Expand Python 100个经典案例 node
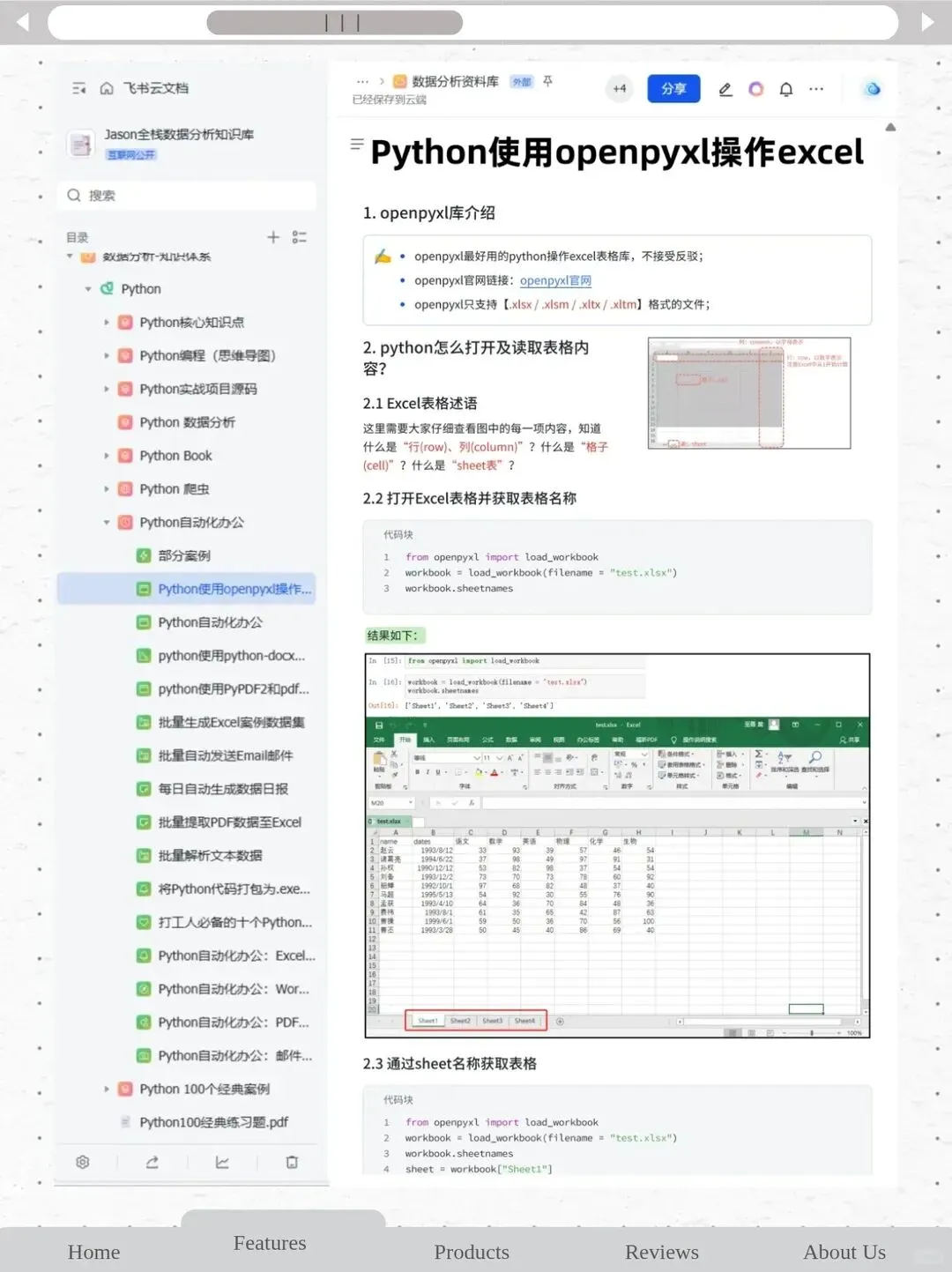The width and height of the screenshot is (952, 1272). pyautogui.click(x=107, y=1090)
